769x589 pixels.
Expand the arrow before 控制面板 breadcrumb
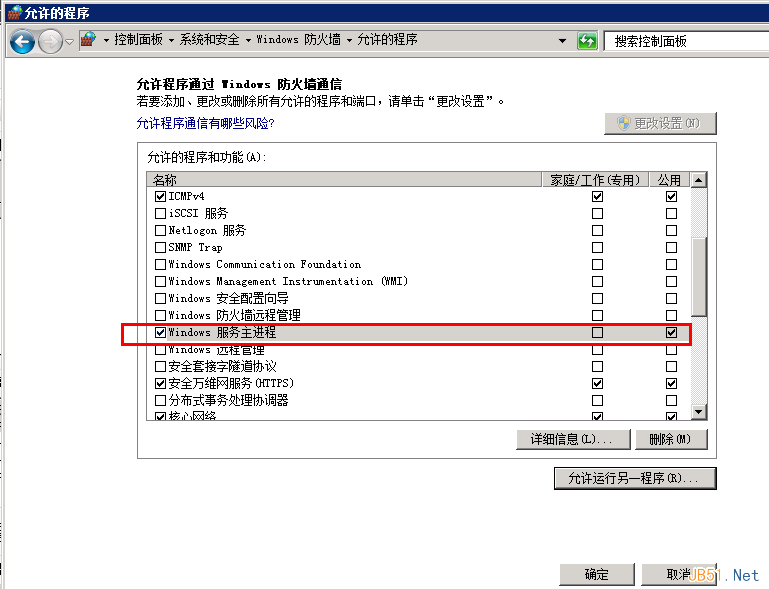pos(106,41)
